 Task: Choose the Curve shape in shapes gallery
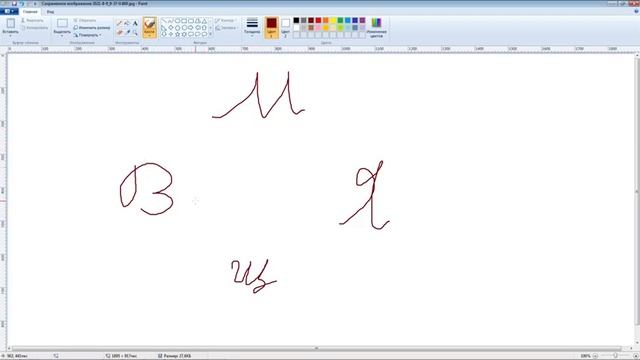[x=170, y=21]
